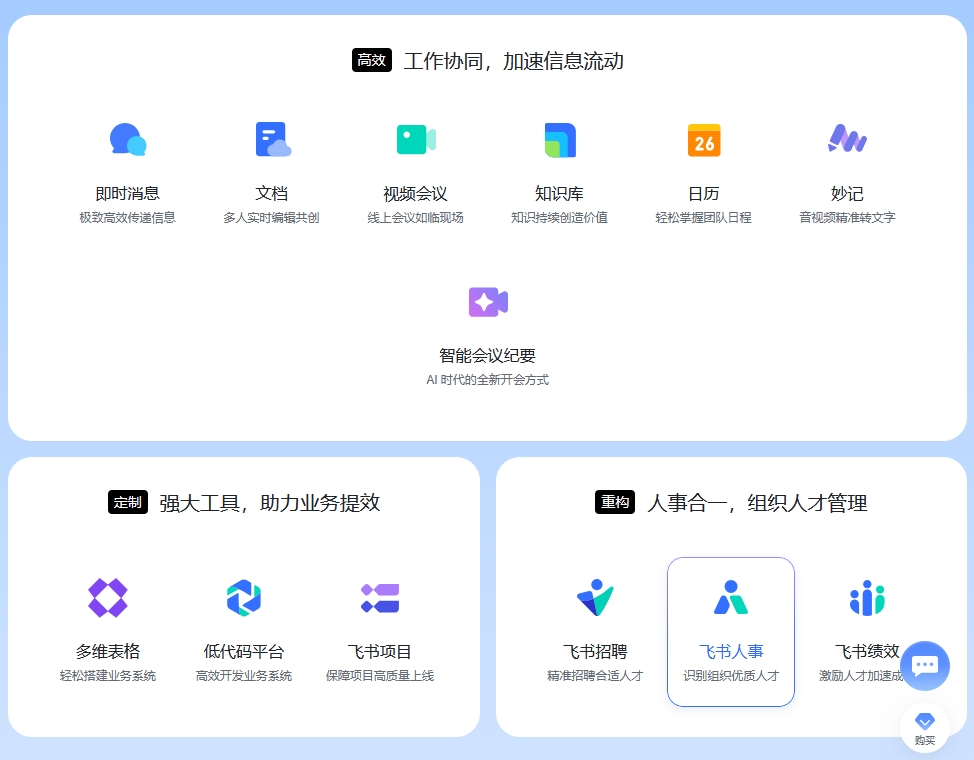Image resolution: width=974 pixels, height=760 pixels.
Task: Click the 飞书项目 icon
Action: [380, 598]
